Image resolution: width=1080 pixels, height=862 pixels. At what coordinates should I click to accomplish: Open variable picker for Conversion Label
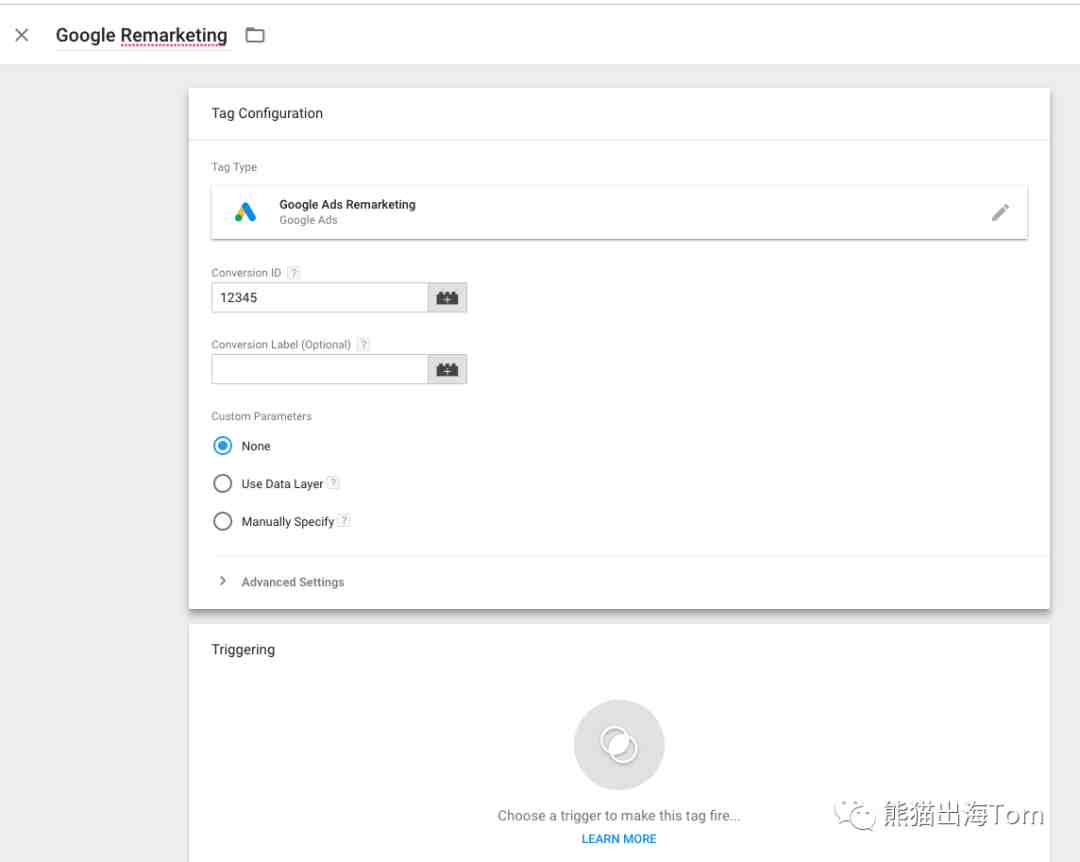click(447, 369)
